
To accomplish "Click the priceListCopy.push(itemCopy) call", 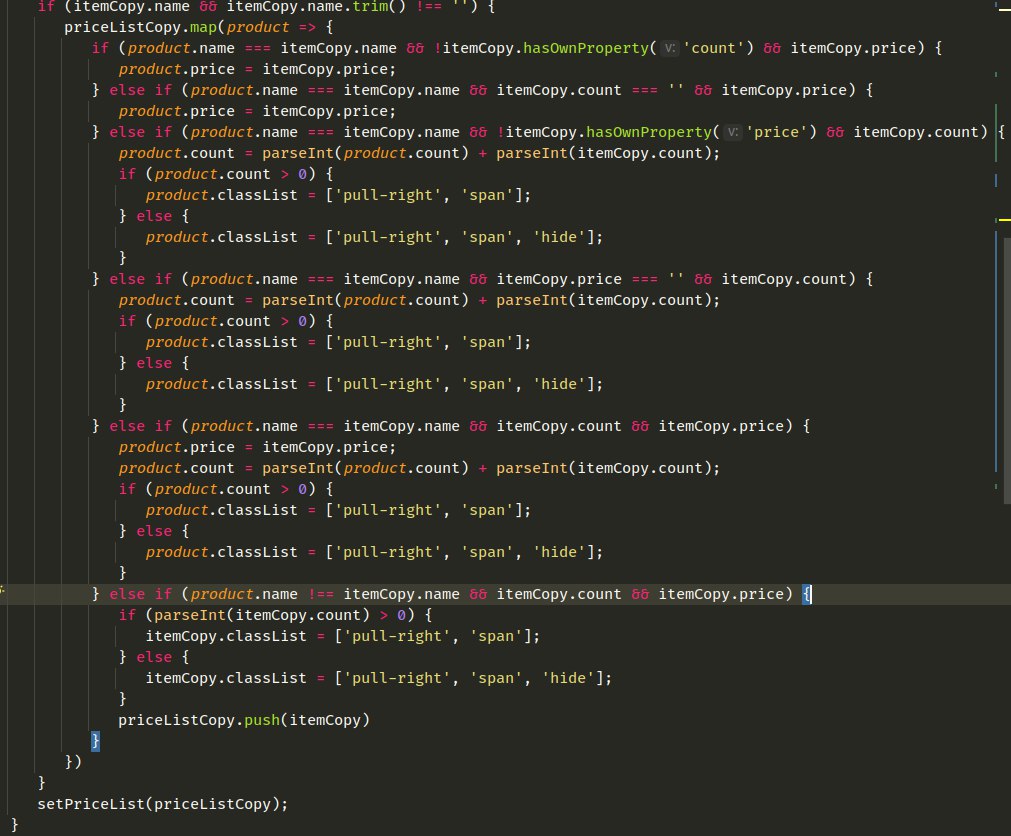I will [244, 720].
